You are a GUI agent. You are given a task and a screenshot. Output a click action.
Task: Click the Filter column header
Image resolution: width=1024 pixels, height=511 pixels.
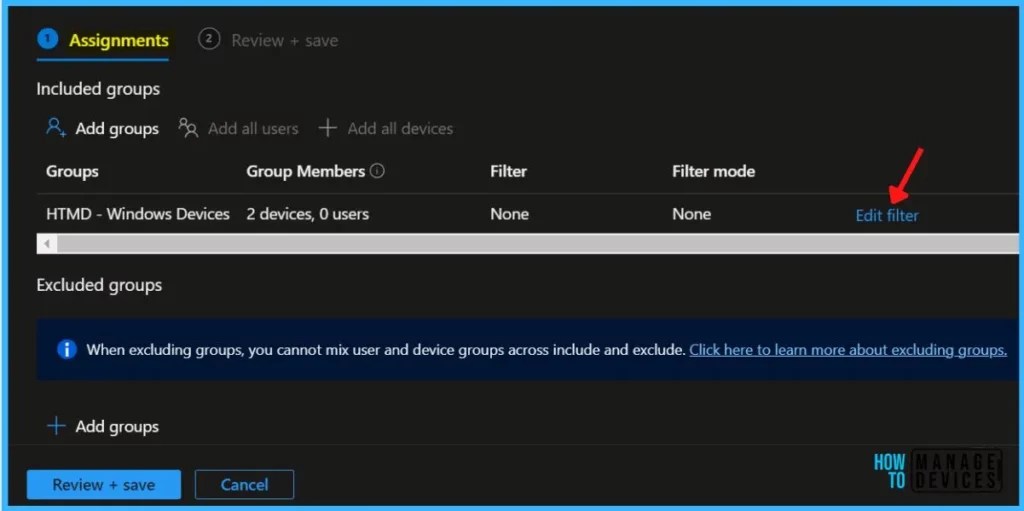coord(508,172)
